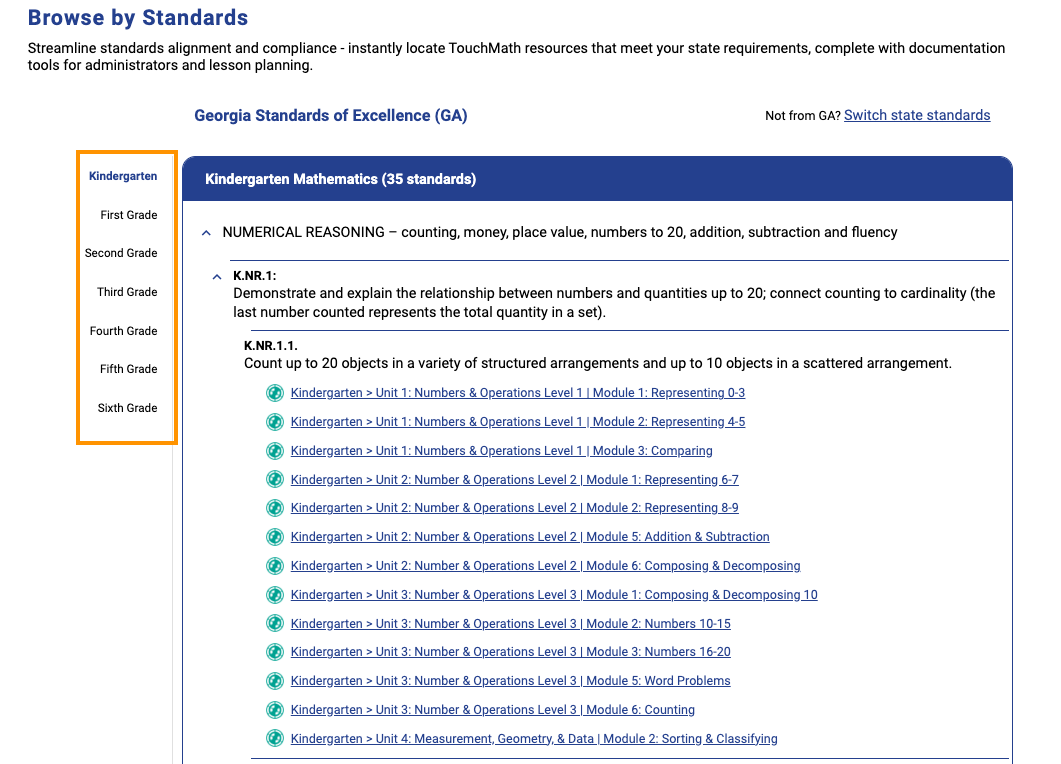Image resolution: width=1061 pixels, height=764 pixels.
Task: Click the icon beside Module 1: Representing 6-7
Action: coord(275,480)
